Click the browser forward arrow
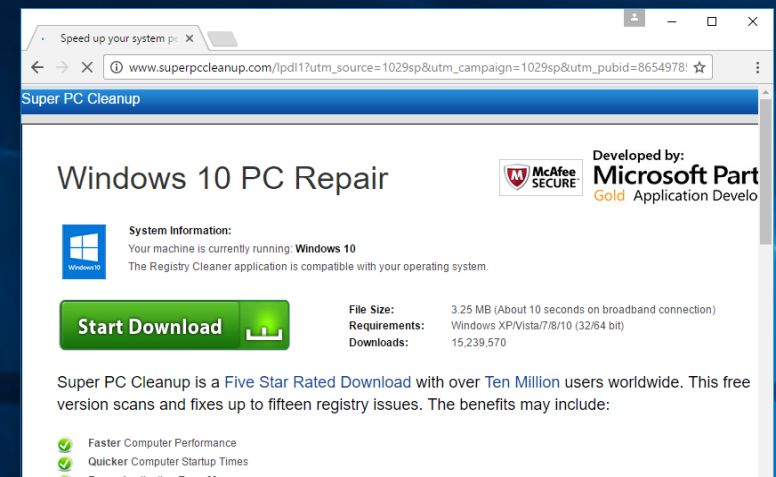Image resolution: width=776 pixels, height=477 pixels. [62, 67]
